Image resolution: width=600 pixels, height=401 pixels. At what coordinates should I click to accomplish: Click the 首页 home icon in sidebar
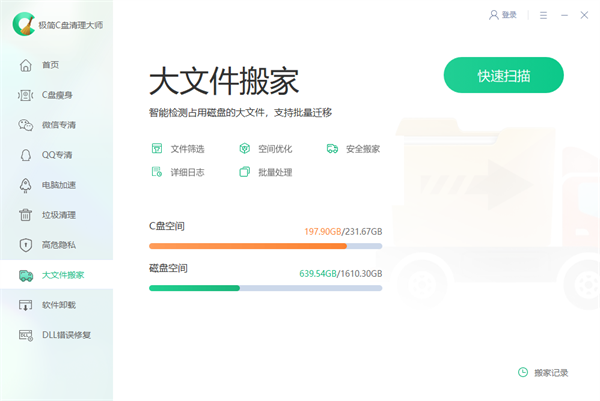[25, 65]
